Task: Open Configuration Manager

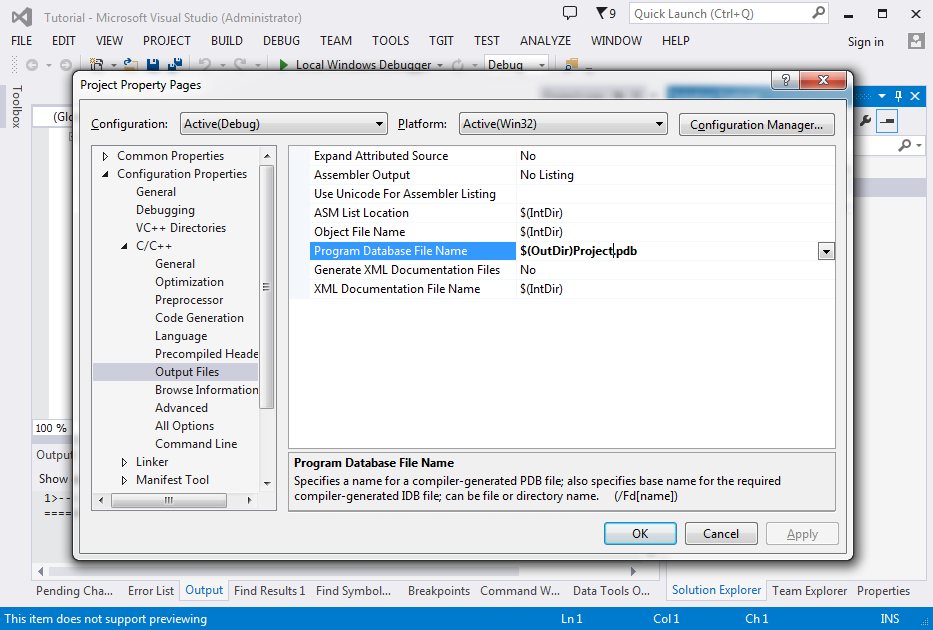Action: [x=756, y=125]
